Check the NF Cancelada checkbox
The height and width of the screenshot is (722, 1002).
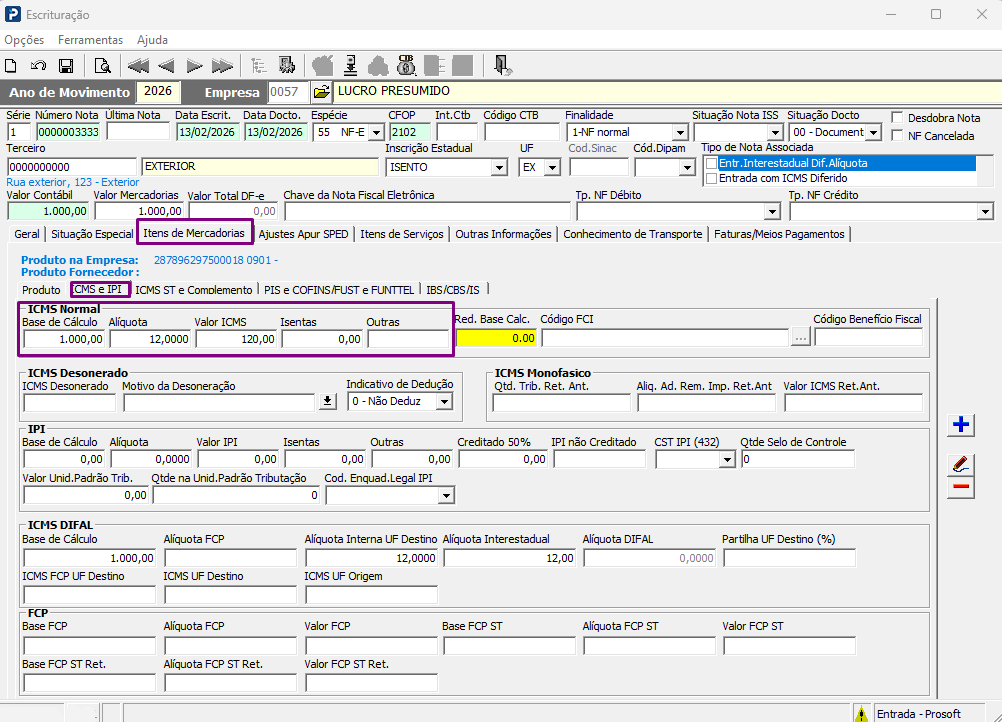[x=898, y=135]
